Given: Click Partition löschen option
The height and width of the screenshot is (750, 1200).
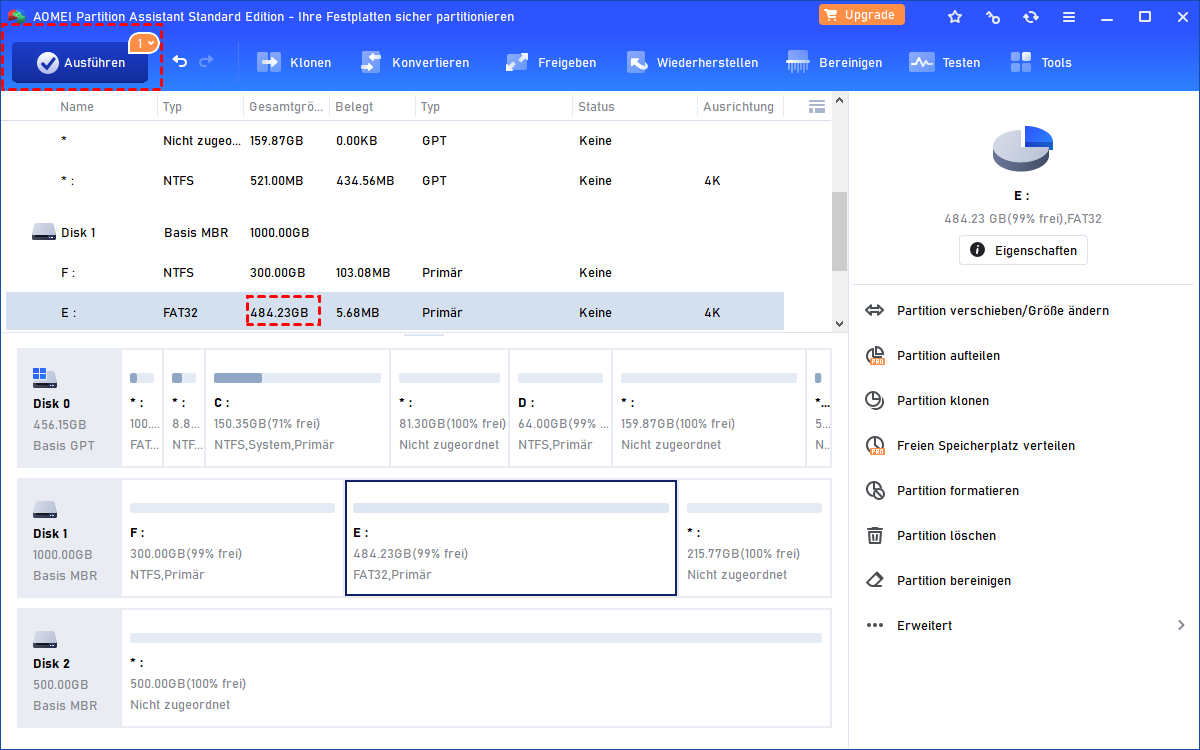Looking at the screenshot, I should pos(946,535).
